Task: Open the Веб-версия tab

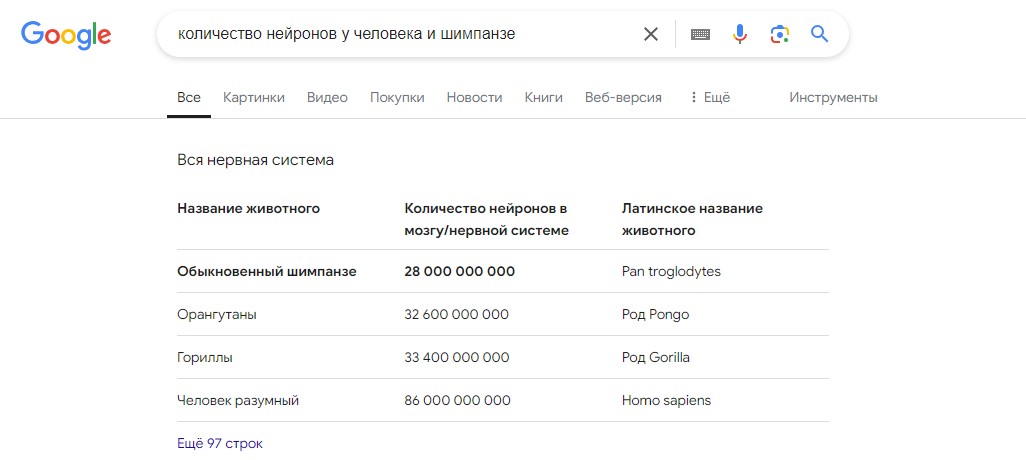Action: point(623,97)
